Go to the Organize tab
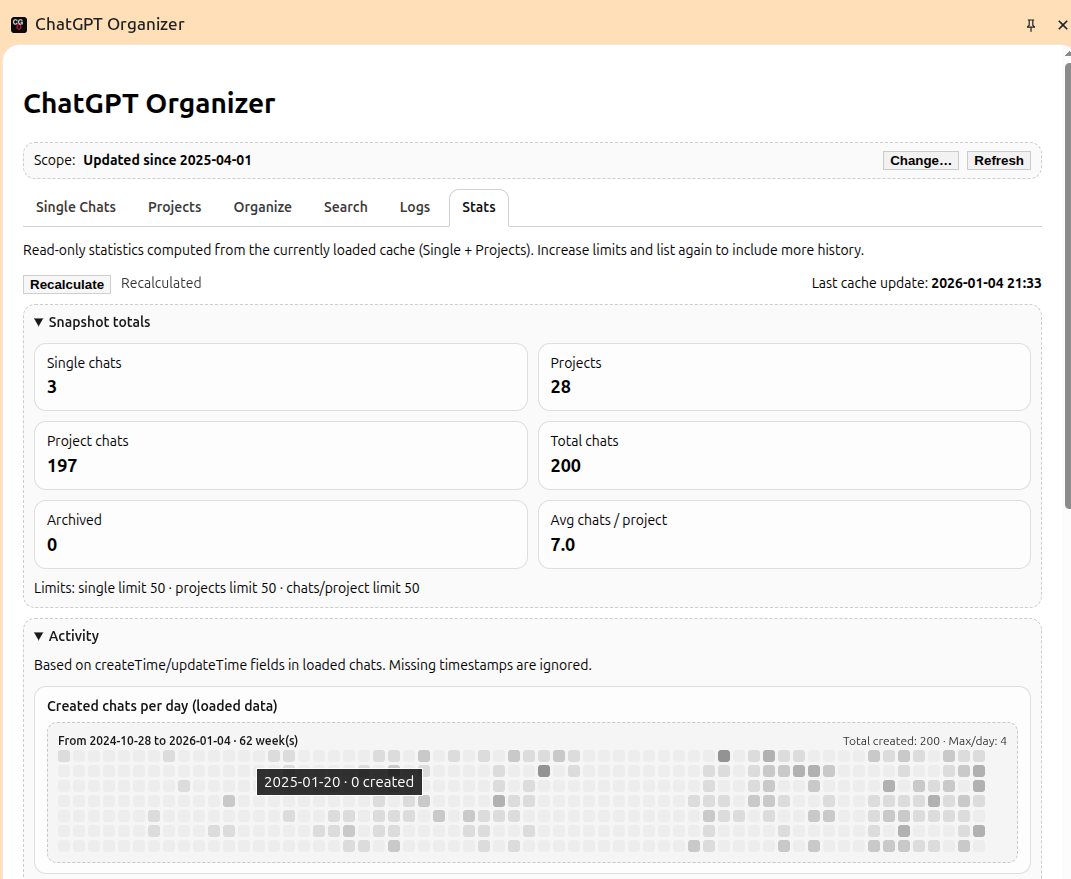The height and width of the screenshot is (879, 1071). (x=263, y=207)
